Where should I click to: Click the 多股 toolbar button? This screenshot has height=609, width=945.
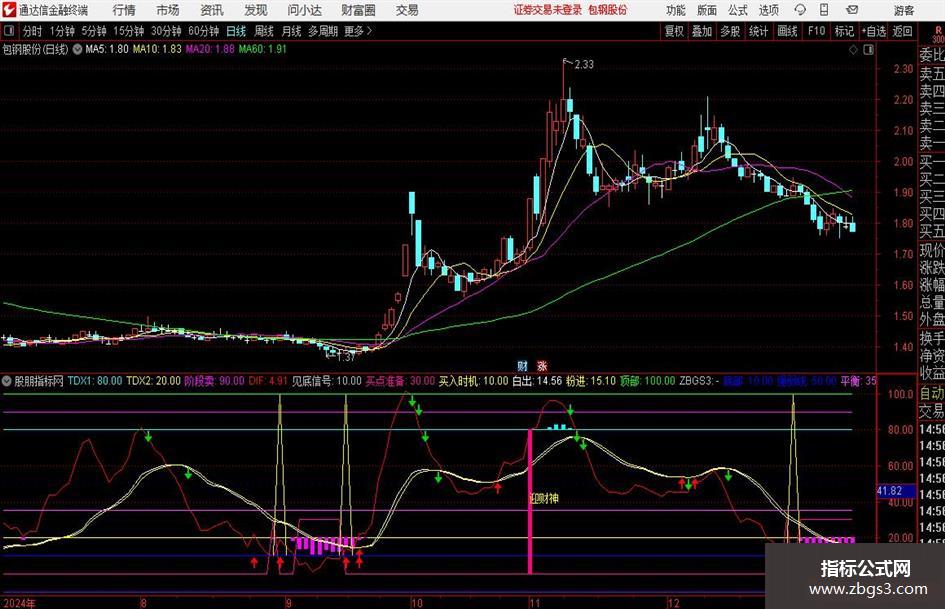pos(730,31)
